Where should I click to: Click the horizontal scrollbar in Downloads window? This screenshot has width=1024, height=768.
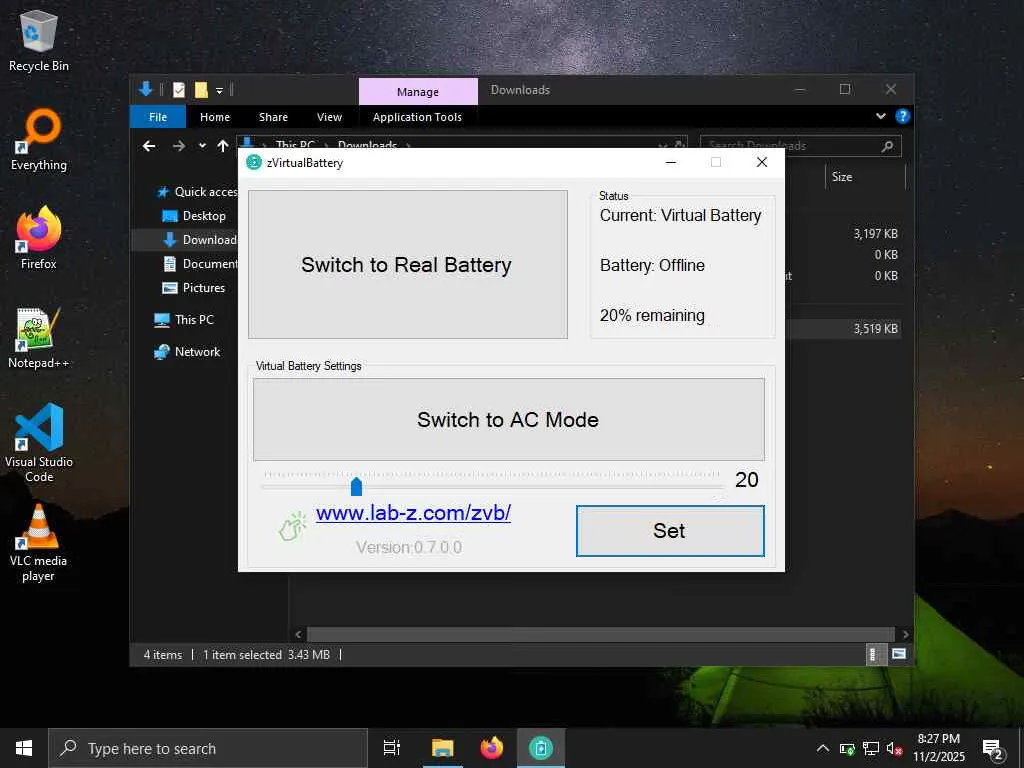click(x=600, y=634)
